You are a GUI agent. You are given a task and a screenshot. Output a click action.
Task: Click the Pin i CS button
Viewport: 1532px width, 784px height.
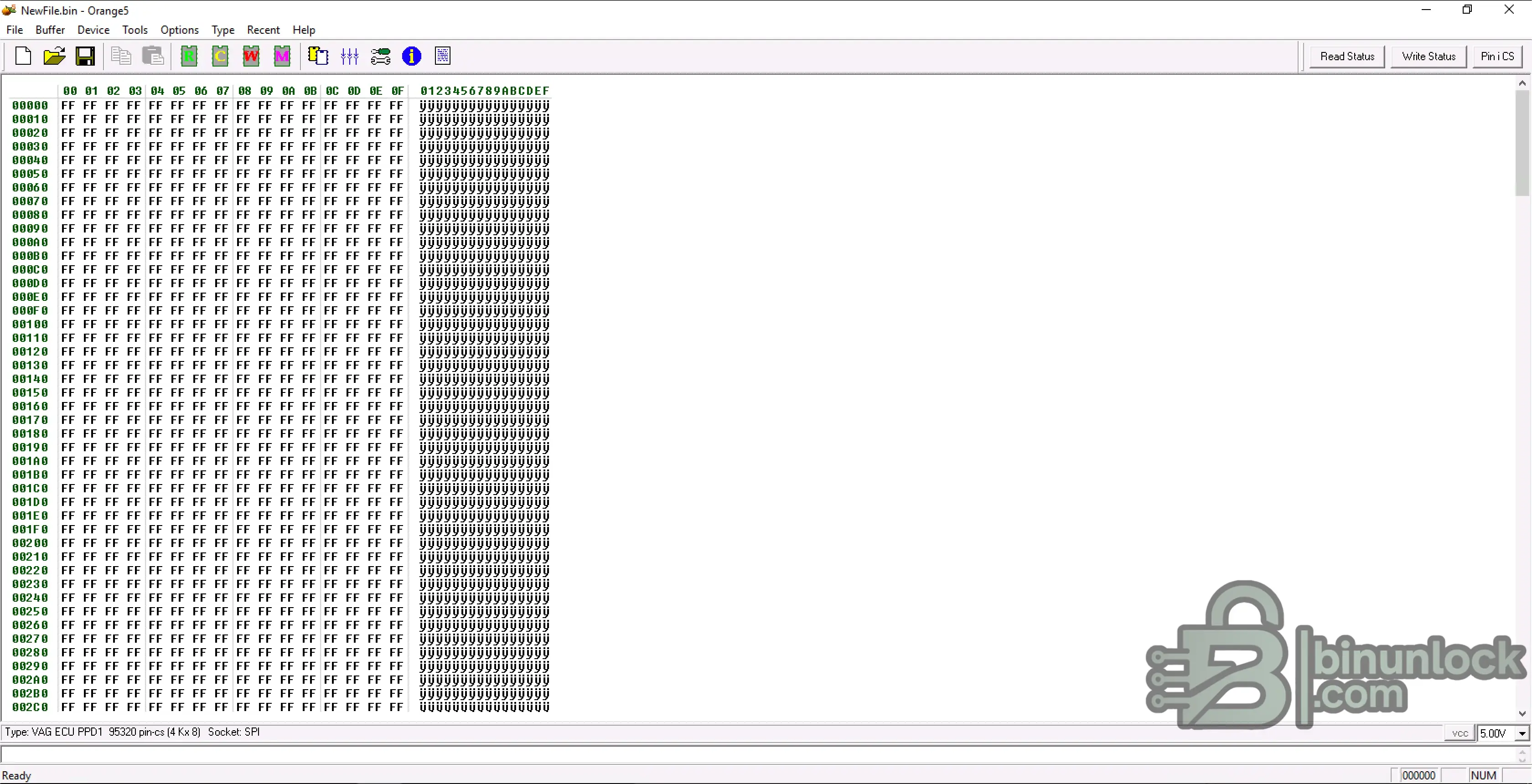pyautogui.click(x=1497, y=57)
